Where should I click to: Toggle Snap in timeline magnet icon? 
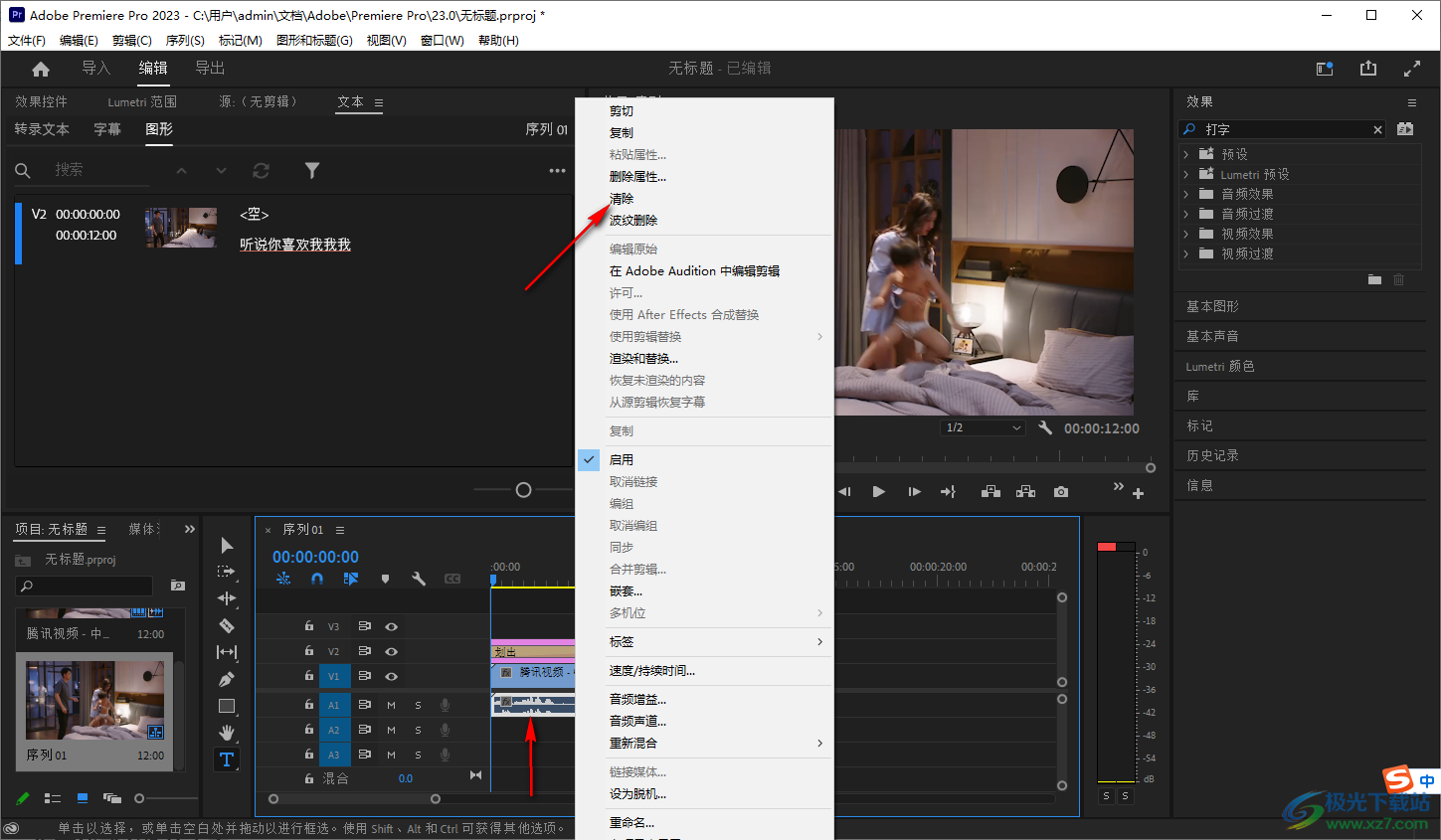tap(317, 579)
